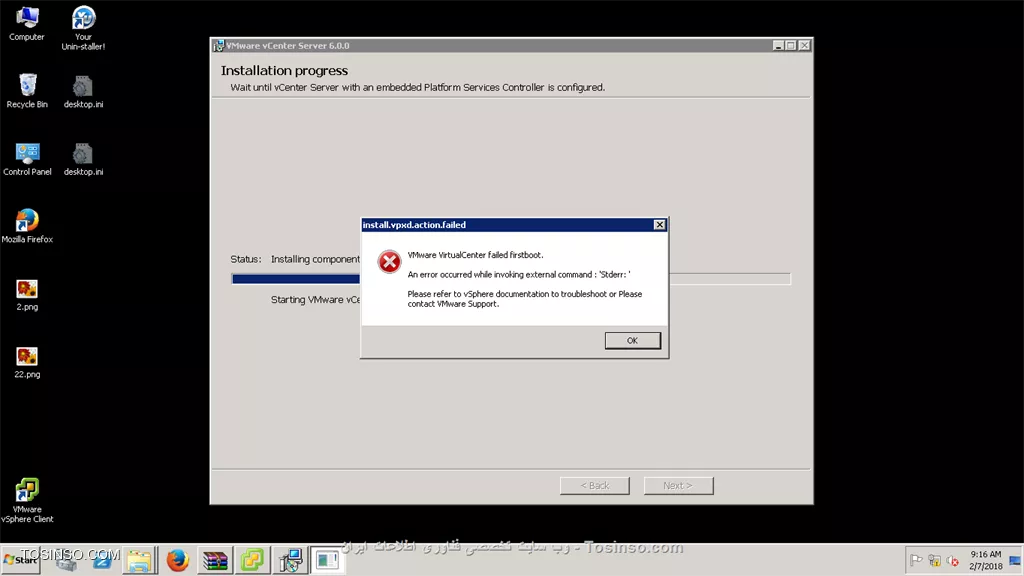Viewport: 1024px width, 576px height.
Task: Click the Show desktop button in tray corner
Action: [1016, 560]
